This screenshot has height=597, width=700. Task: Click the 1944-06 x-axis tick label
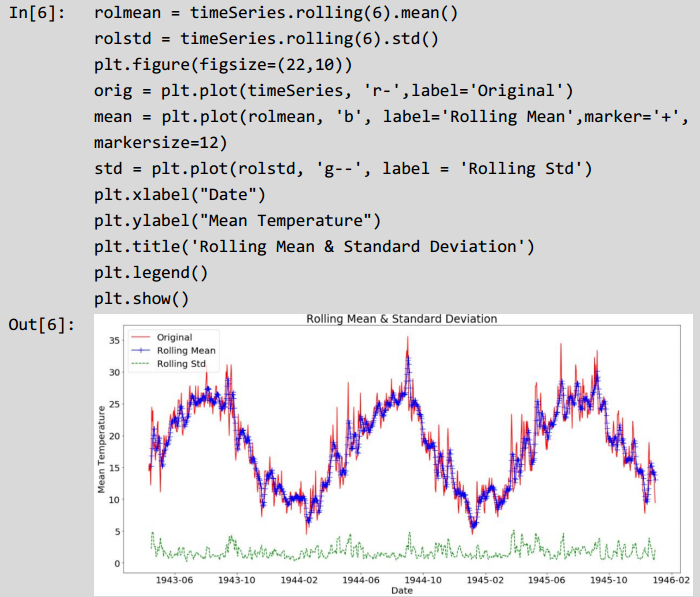pos(361,580)
